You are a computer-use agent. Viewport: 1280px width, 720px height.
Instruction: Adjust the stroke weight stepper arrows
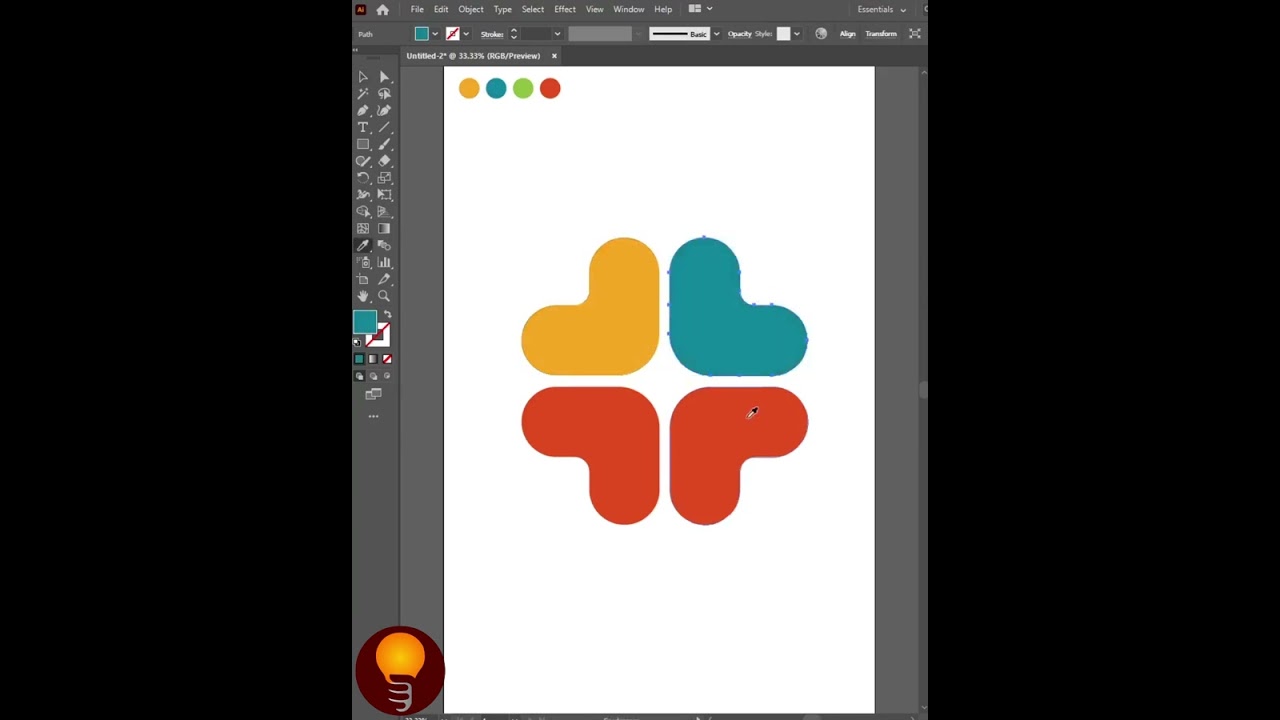point(514,34)
